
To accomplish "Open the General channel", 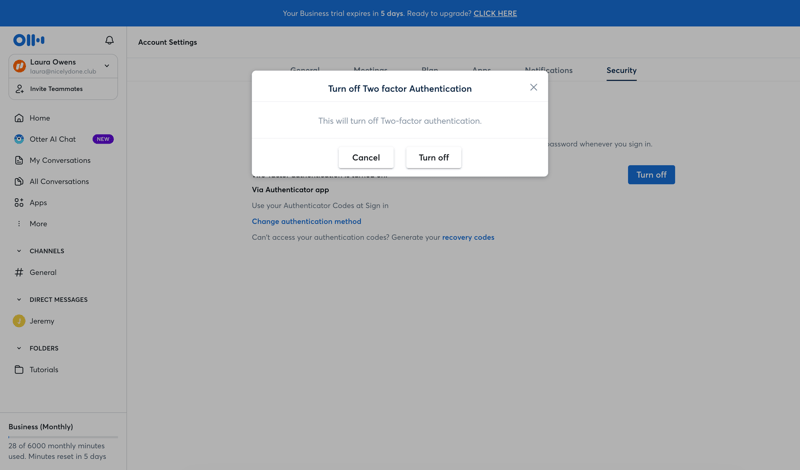I will pyautogui.click(x=43, y=272).
